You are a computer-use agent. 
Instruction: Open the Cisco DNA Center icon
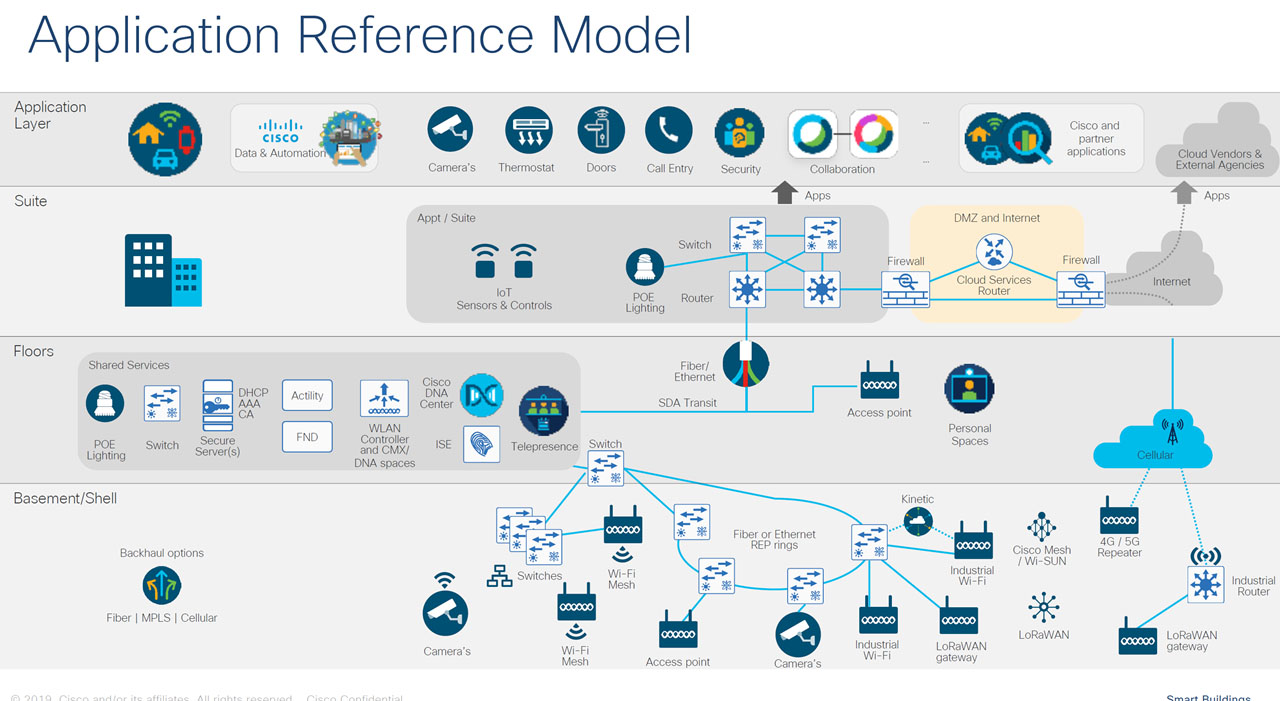click(x=483, y=395)
